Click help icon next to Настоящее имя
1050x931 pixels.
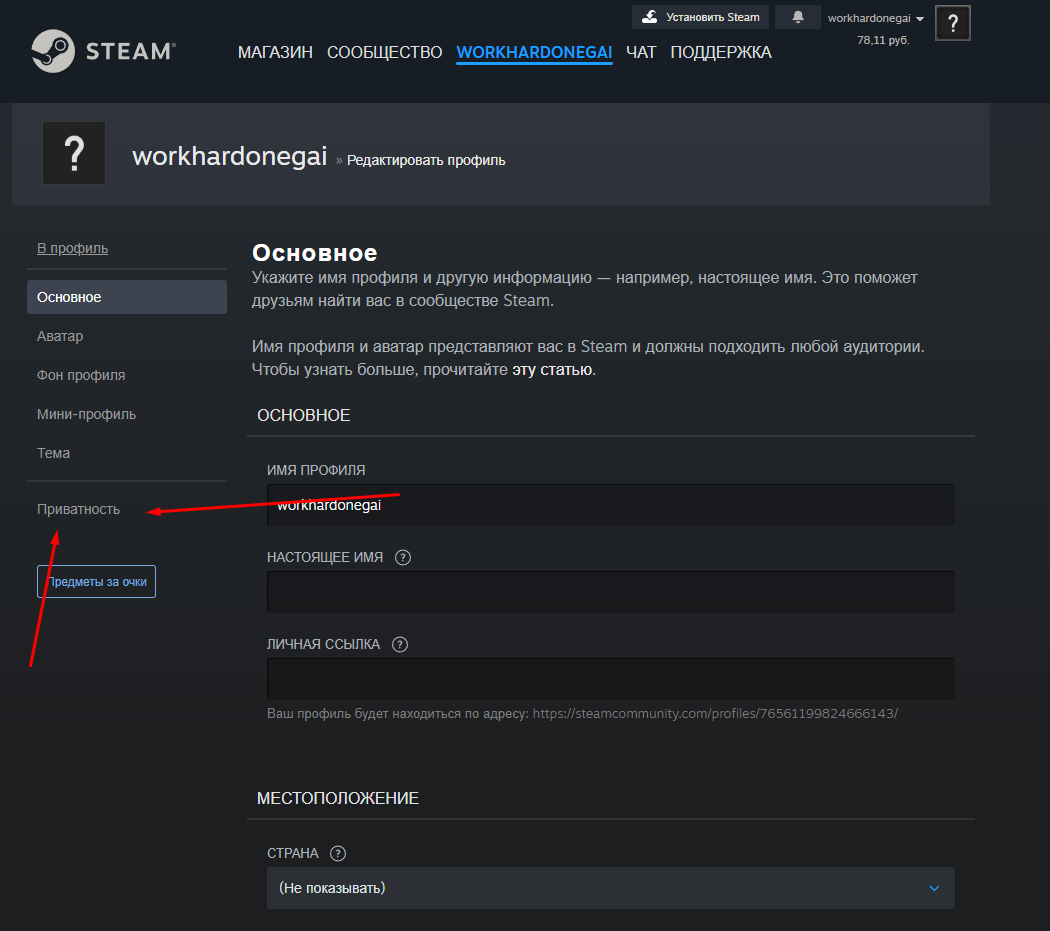(x=403, y=558)
